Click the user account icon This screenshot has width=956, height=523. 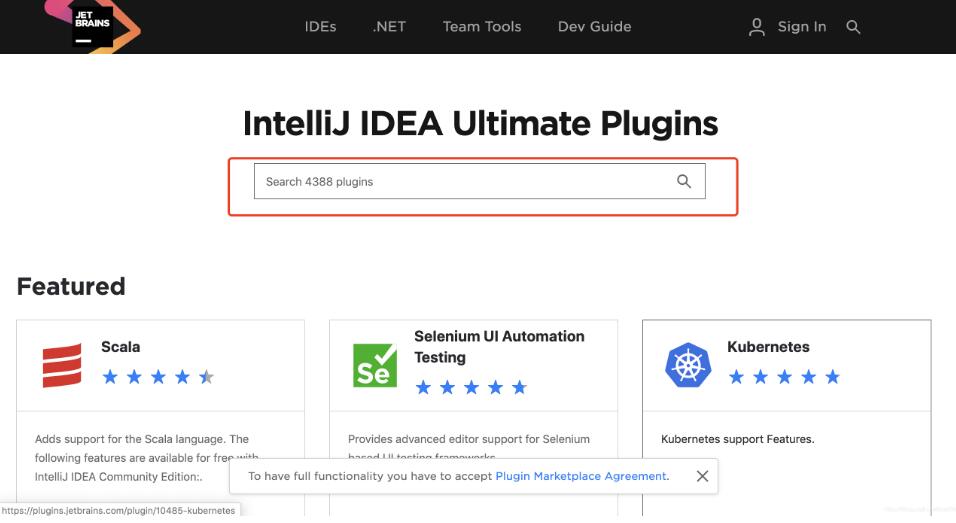point(757,27)
